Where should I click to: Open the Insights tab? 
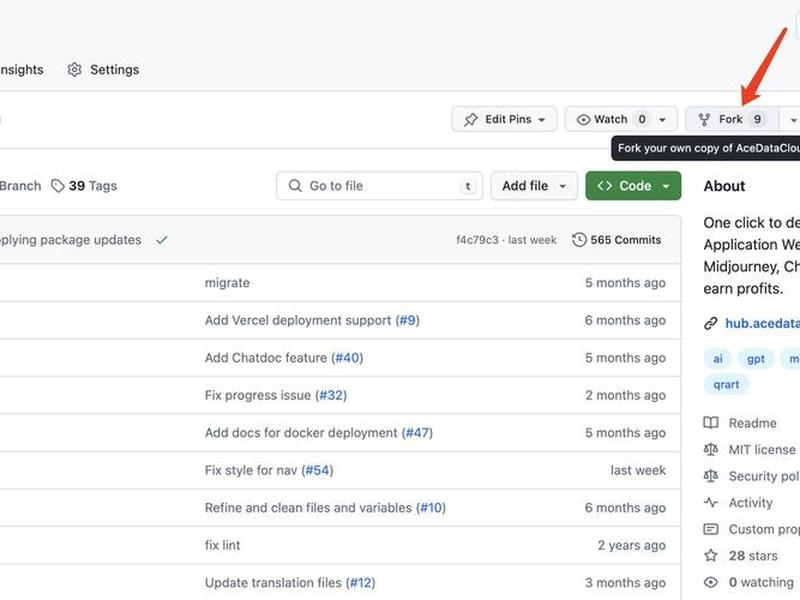pos(21,69)
